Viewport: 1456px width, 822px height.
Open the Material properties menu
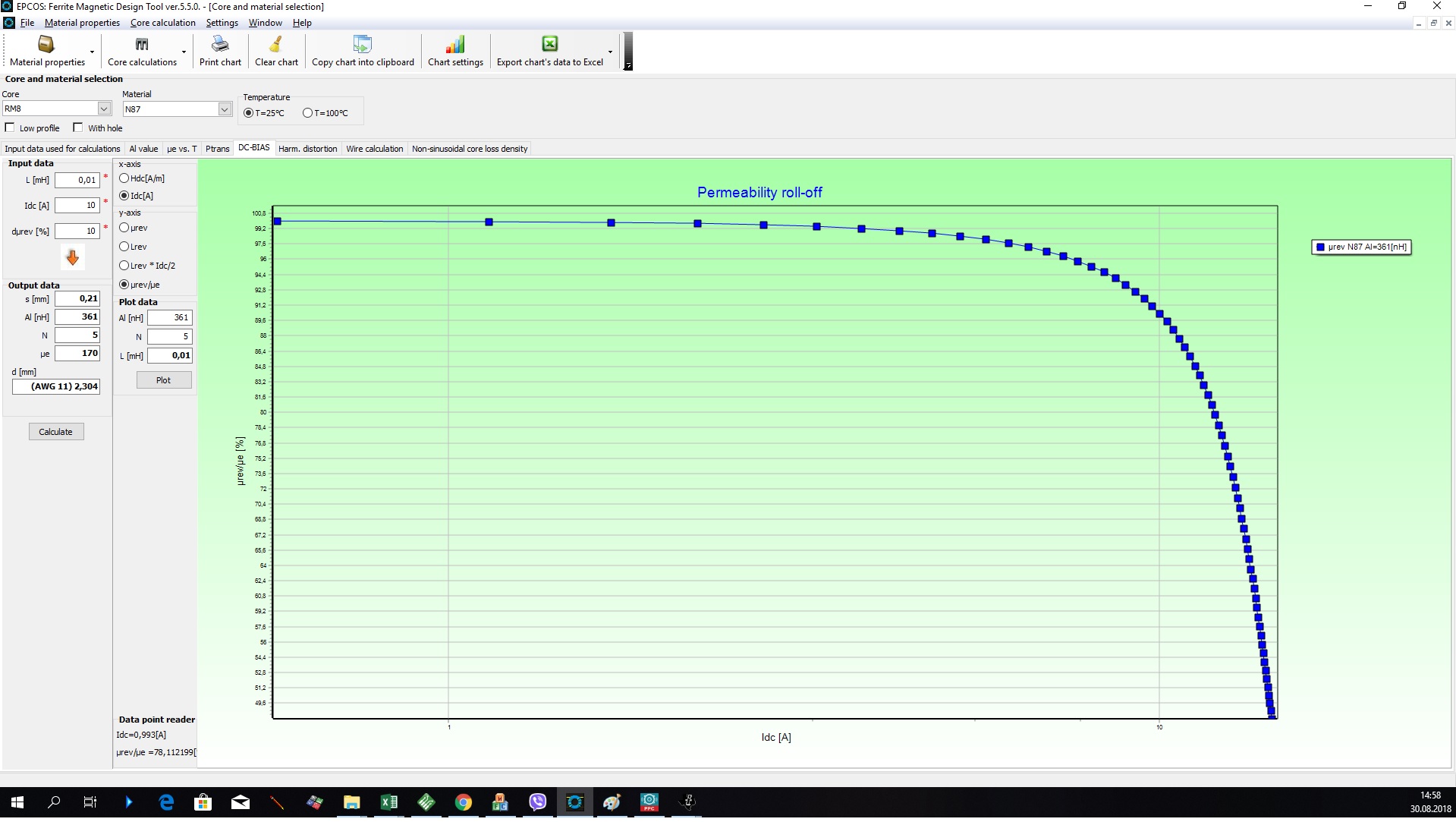pyautogui.click(x=82, y=23)
